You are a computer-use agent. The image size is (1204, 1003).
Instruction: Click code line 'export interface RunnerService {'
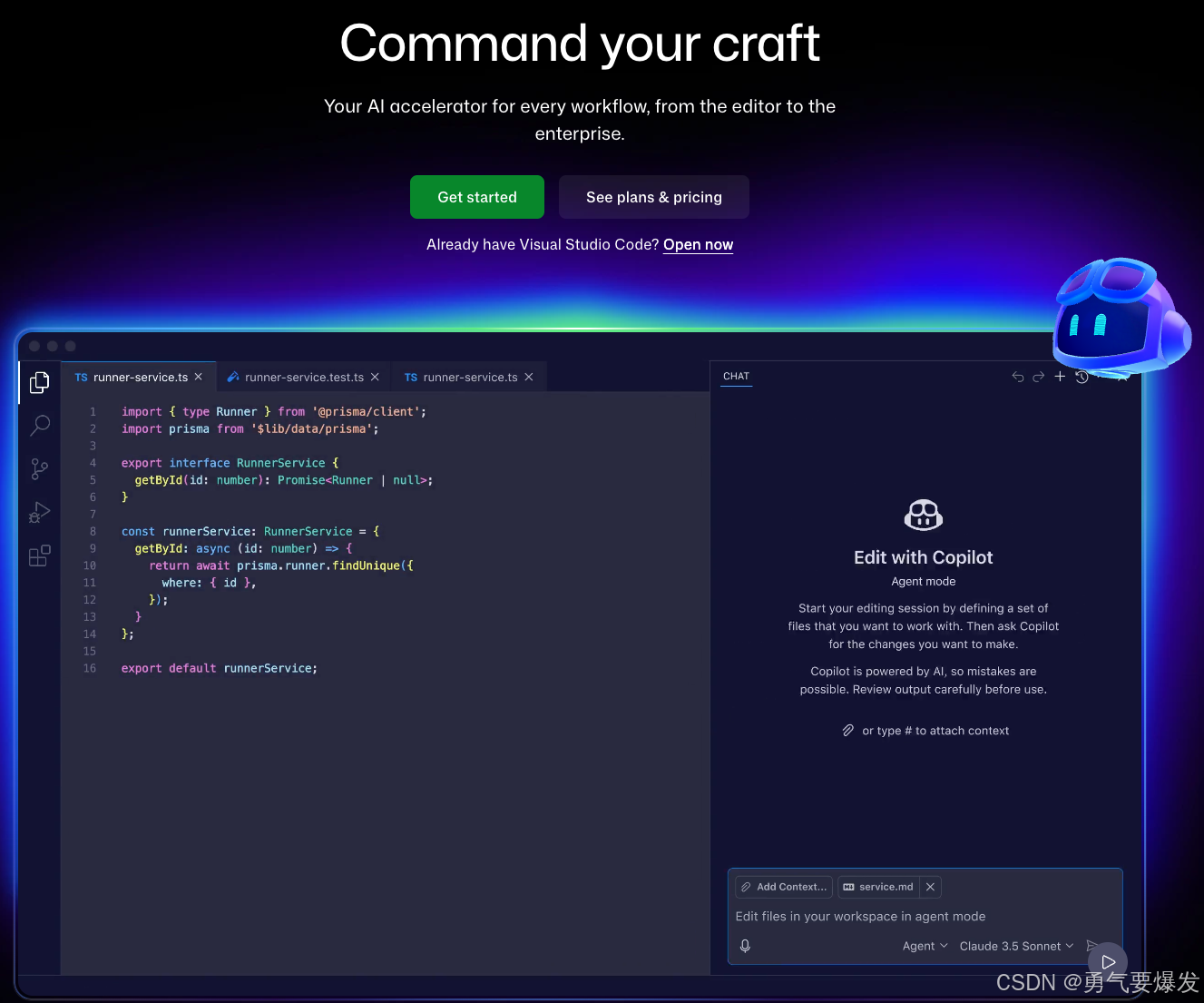[230, 463]
